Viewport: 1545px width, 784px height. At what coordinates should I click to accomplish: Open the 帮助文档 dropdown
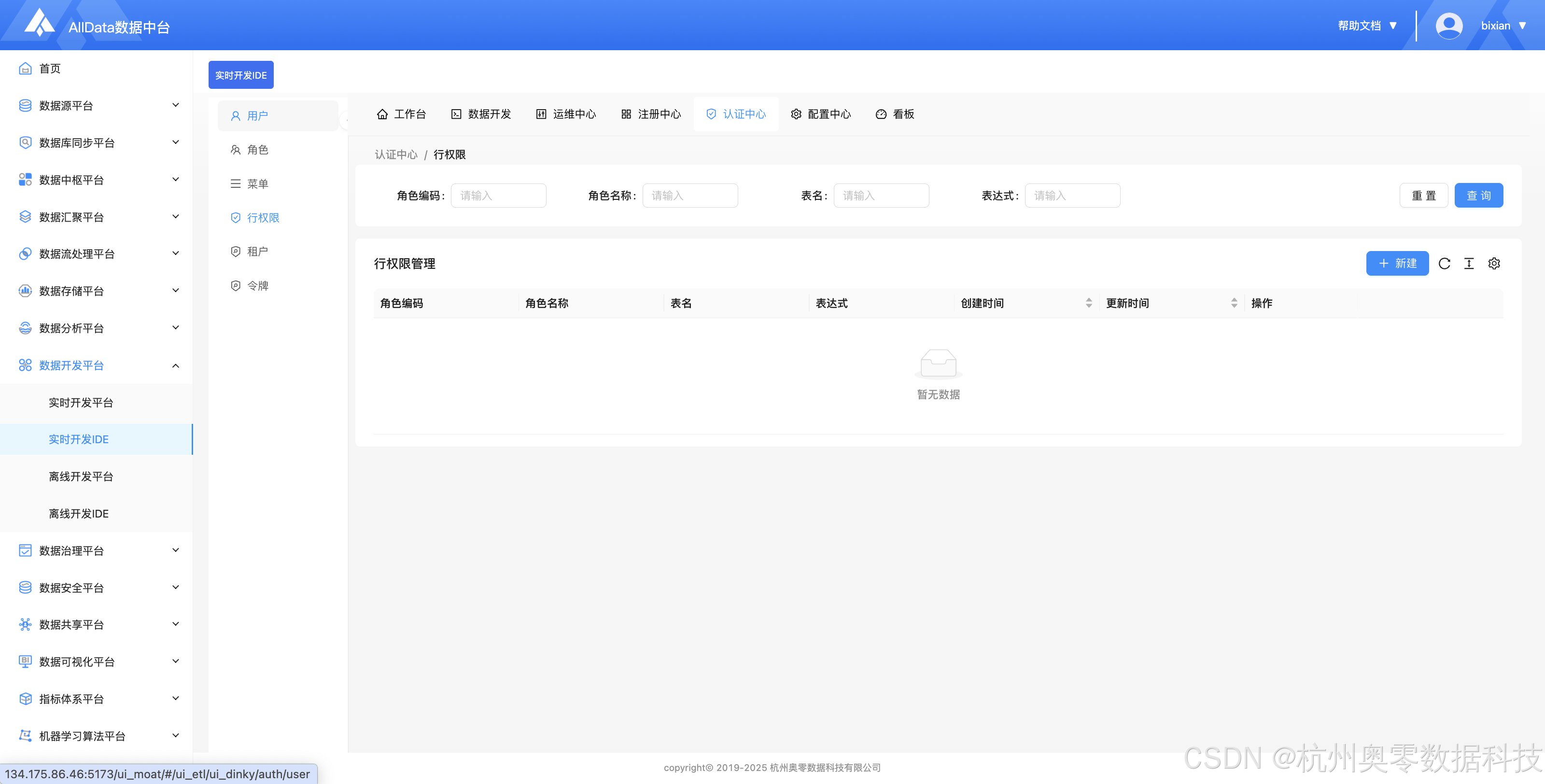[x=1367, y=26]
